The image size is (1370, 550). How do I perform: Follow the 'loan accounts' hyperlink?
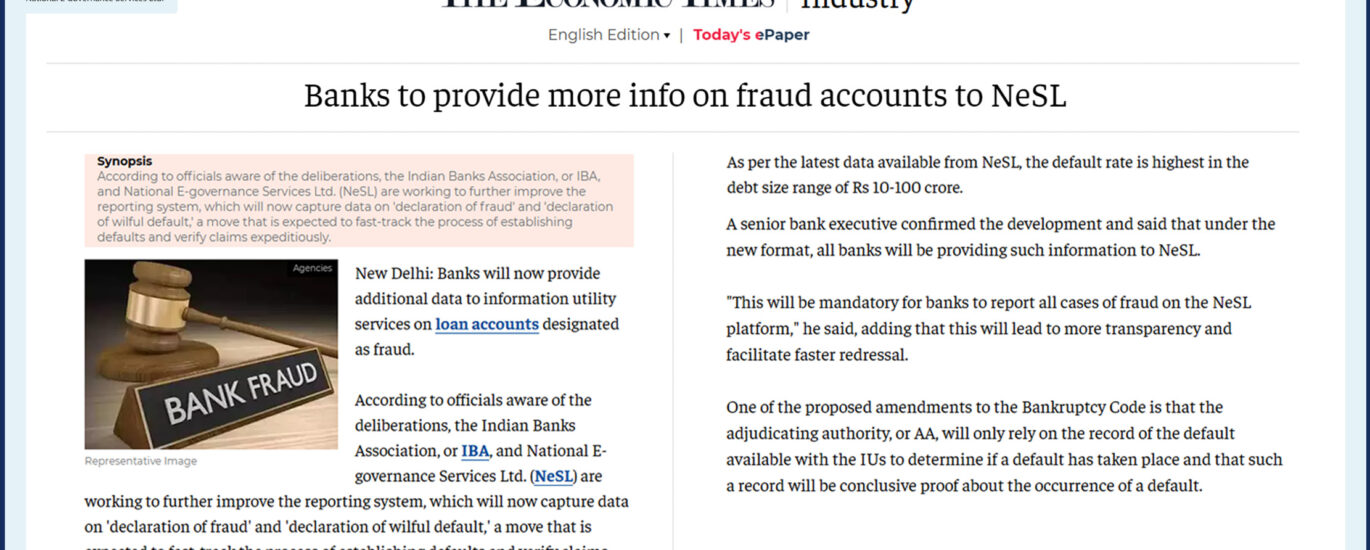[x=487, y=324]
